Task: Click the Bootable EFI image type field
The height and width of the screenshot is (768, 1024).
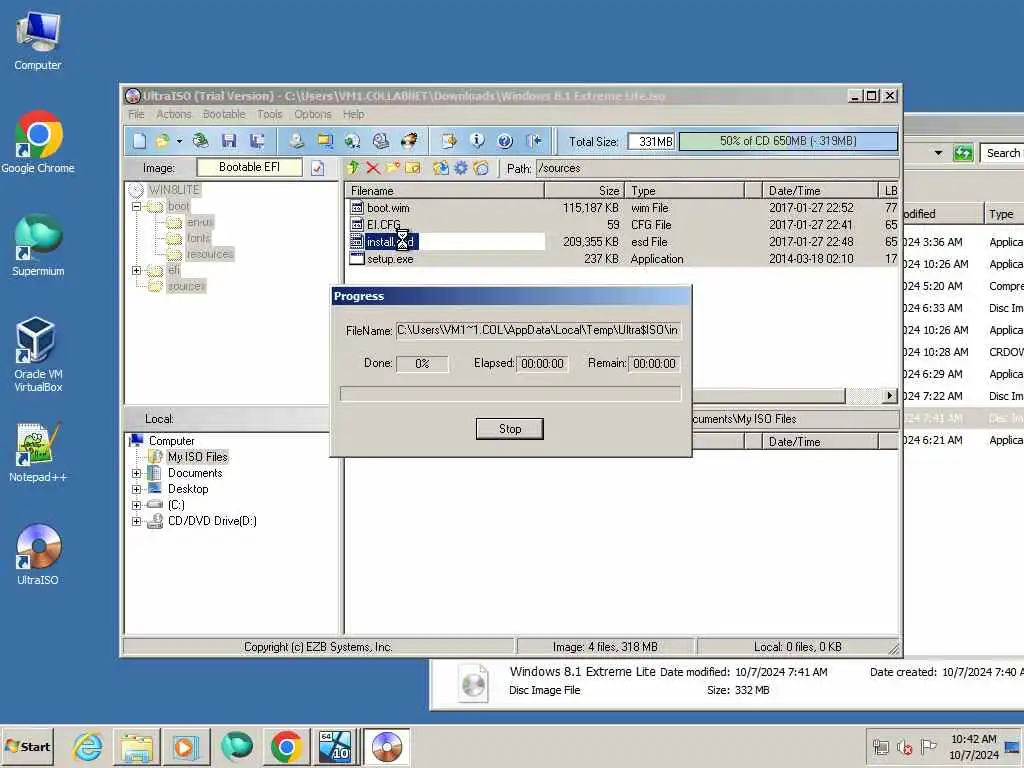Action: tap(249, 167)
